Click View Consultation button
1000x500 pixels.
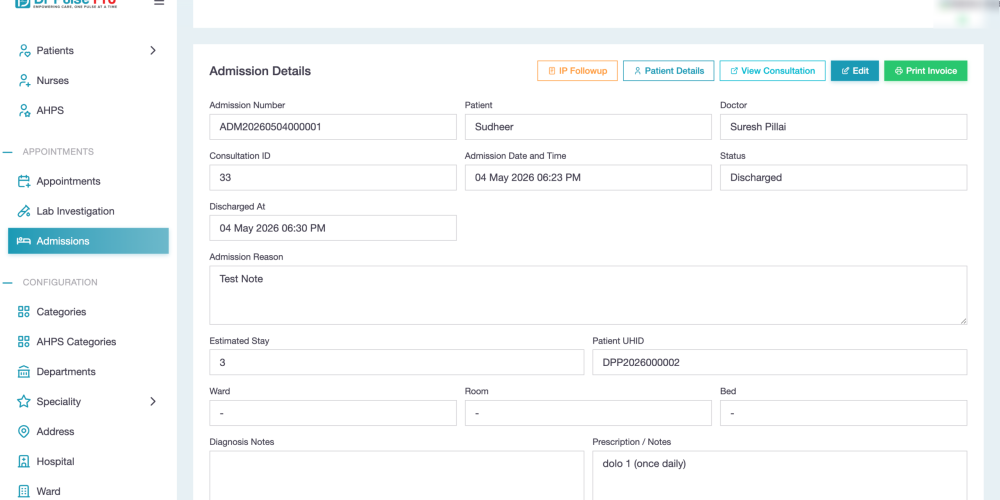click(x=772, y=71)
